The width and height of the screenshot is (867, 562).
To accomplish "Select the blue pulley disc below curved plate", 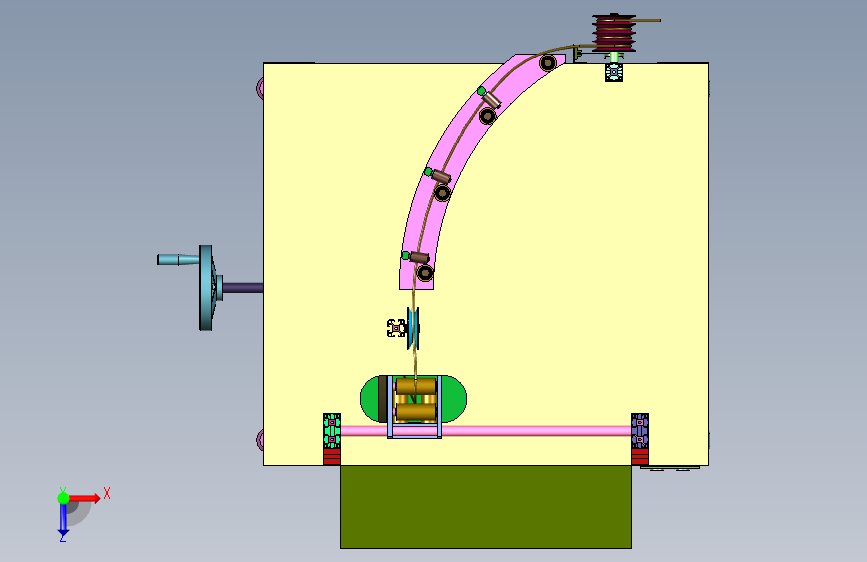I will click(x=413, y=329).
